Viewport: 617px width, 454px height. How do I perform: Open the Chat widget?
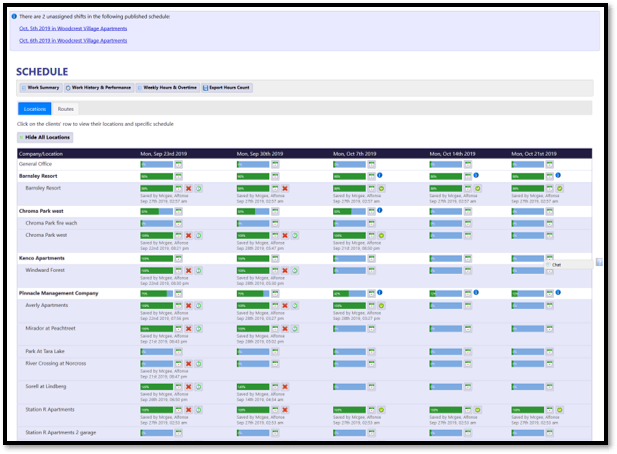[x=569, y=265]
